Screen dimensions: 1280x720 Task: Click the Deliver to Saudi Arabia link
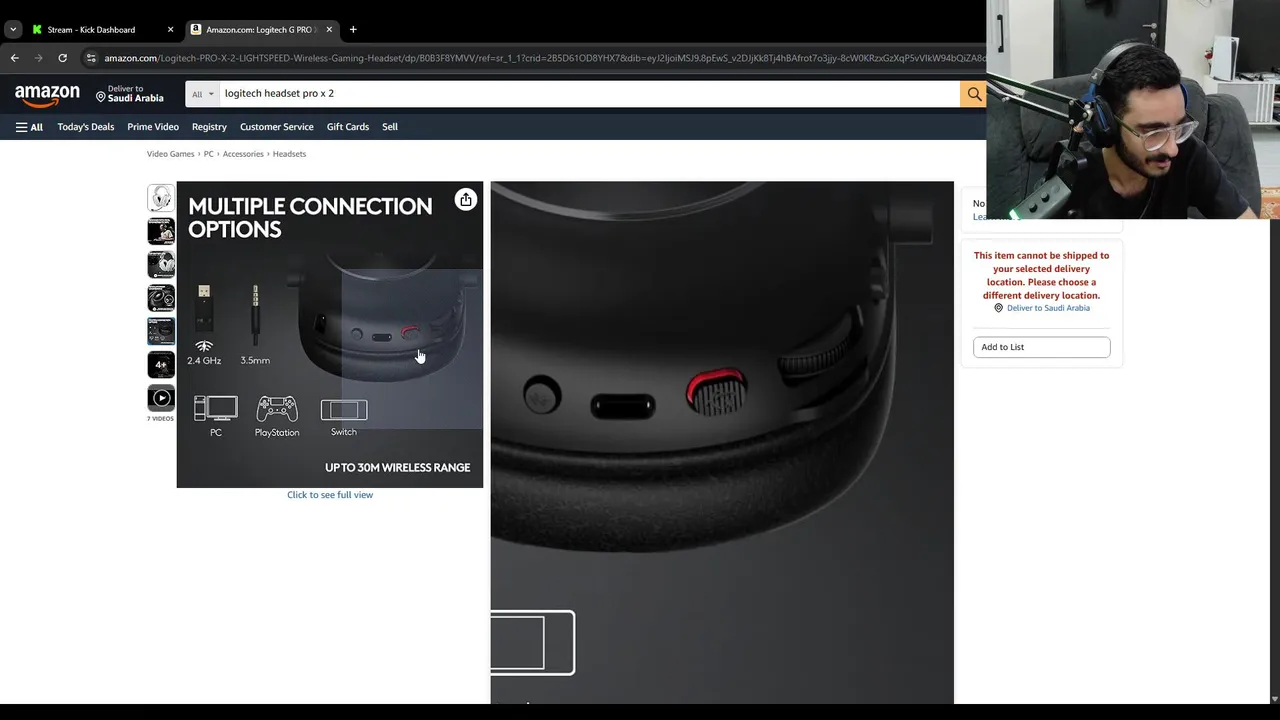pyautogui.click(x=1048, y=308)
